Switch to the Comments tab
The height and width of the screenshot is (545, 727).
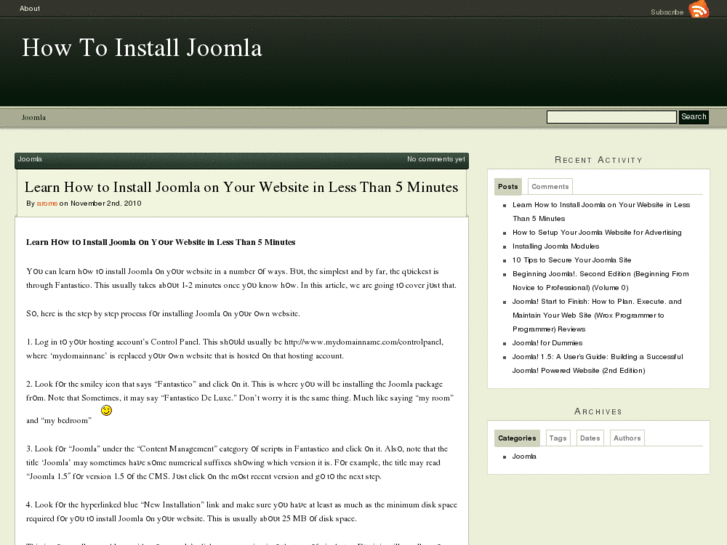550,186
